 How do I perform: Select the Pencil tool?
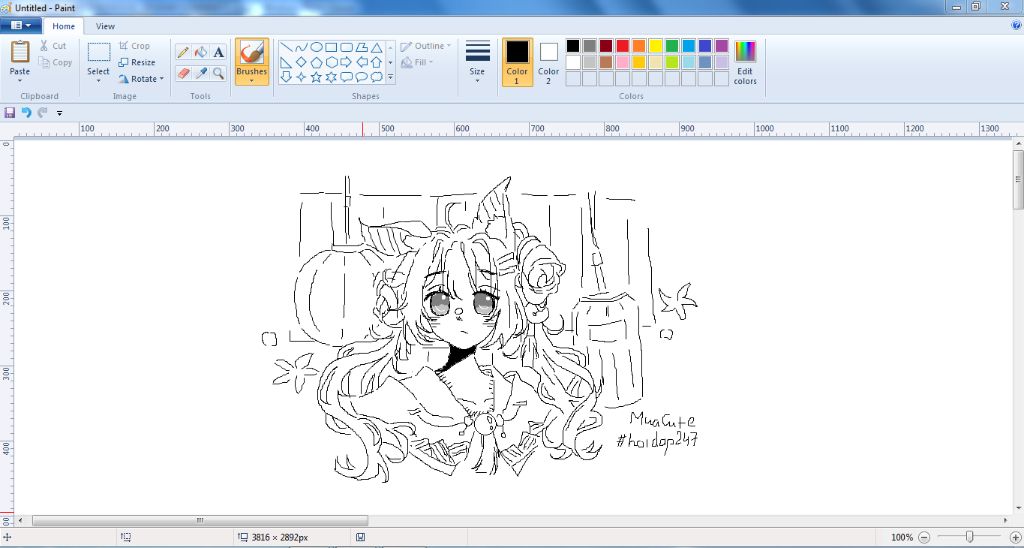pyautogui.click(x=184, y=52)
